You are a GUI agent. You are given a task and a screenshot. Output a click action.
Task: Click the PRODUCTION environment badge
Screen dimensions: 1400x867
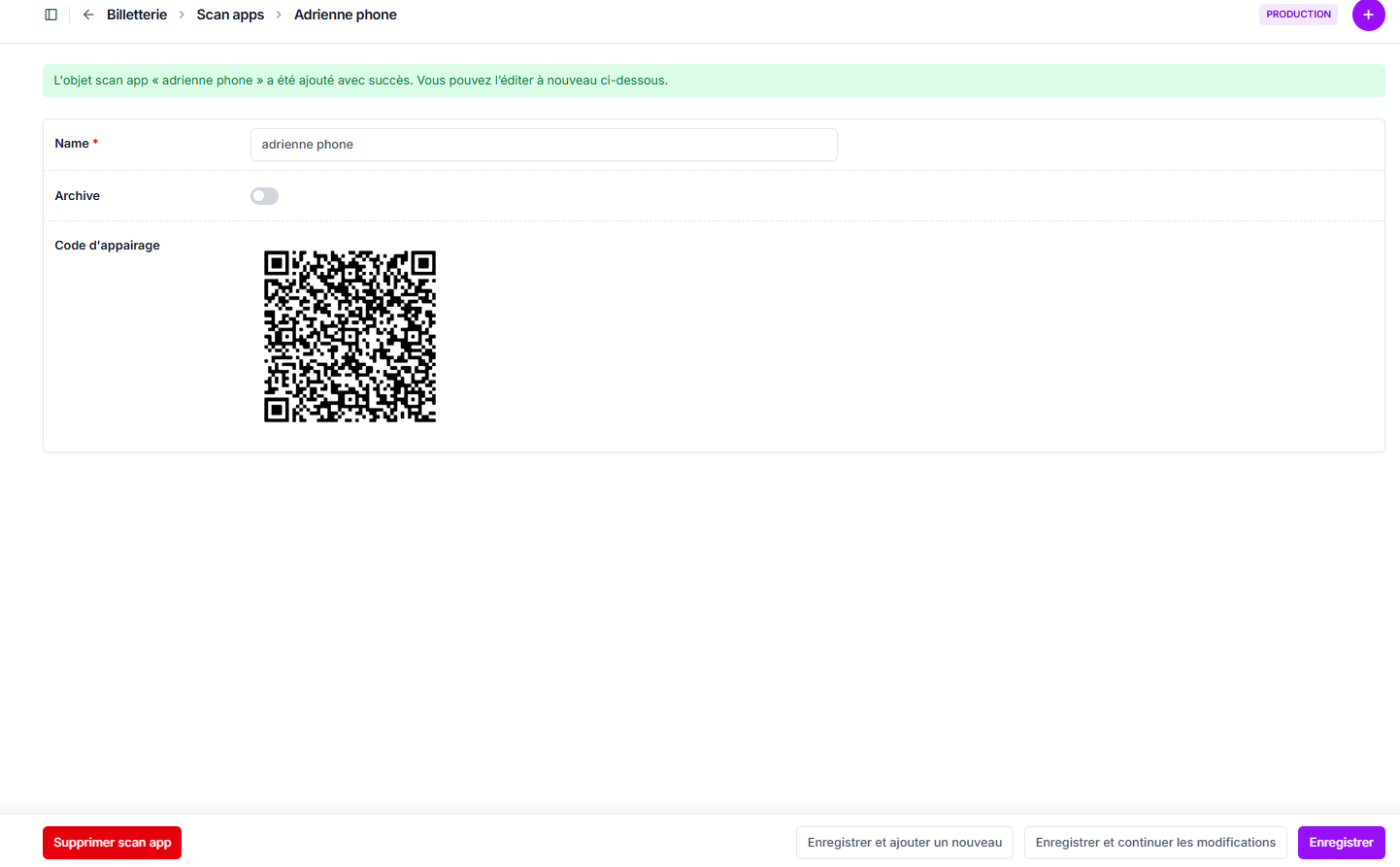(1298, 15)
